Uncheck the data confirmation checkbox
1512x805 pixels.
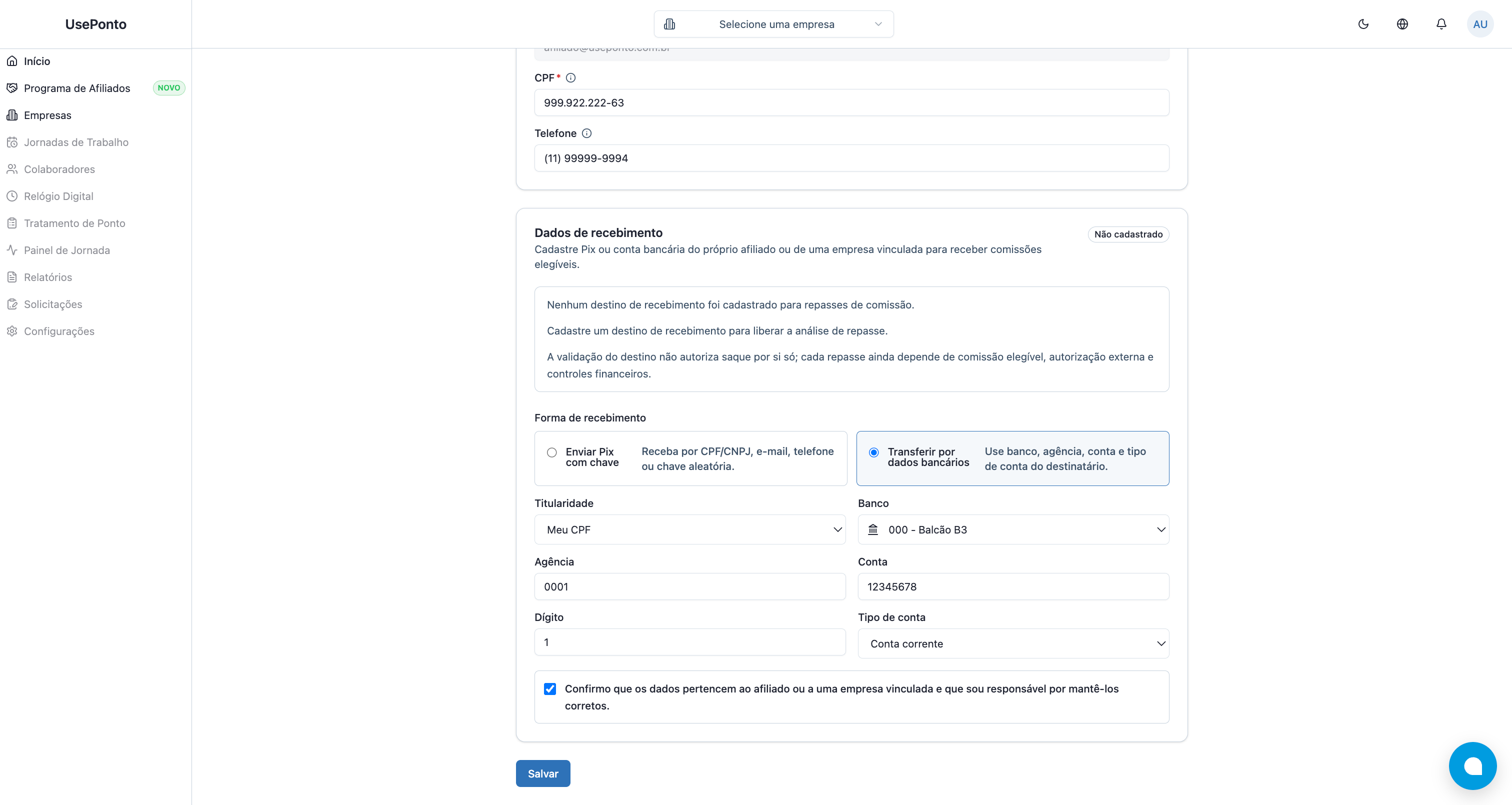(550, 688)
